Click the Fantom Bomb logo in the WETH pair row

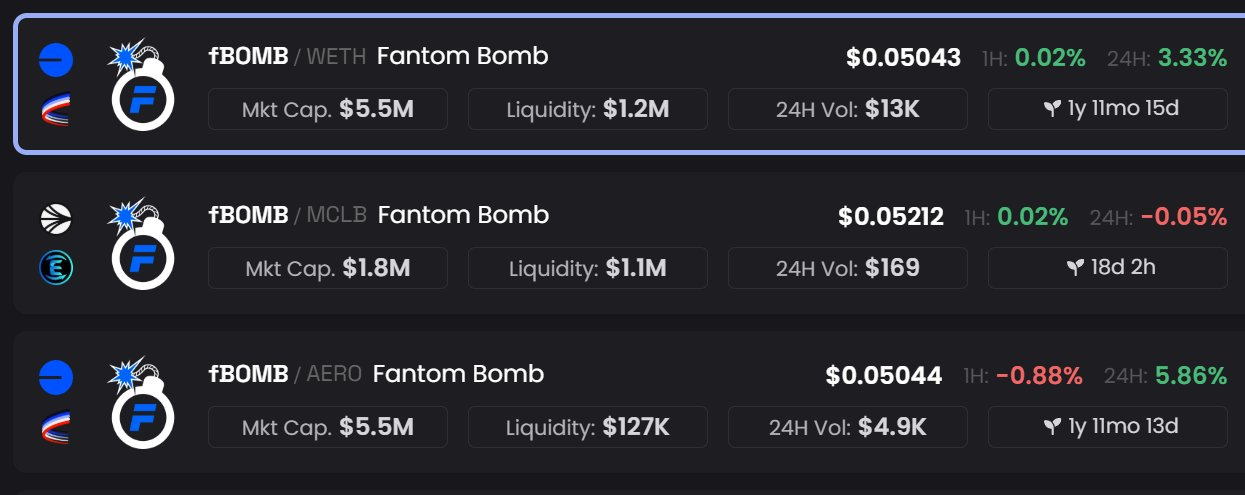(141, 85)
